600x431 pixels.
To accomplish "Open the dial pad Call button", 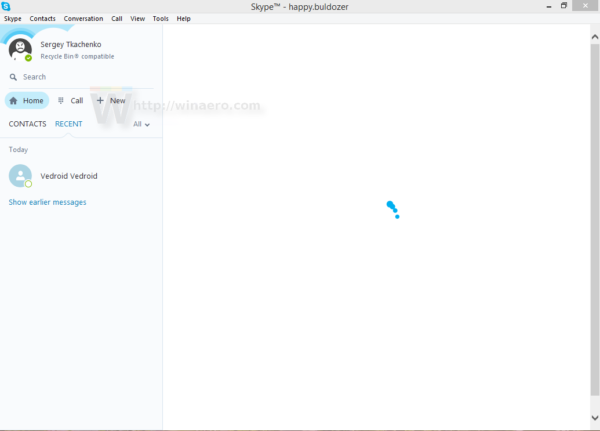I will (70, 101).
